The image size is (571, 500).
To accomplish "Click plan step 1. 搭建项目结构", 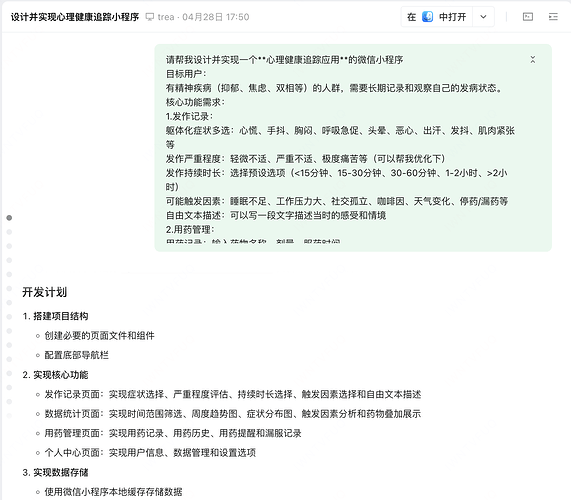I will (x=55, y=316).
